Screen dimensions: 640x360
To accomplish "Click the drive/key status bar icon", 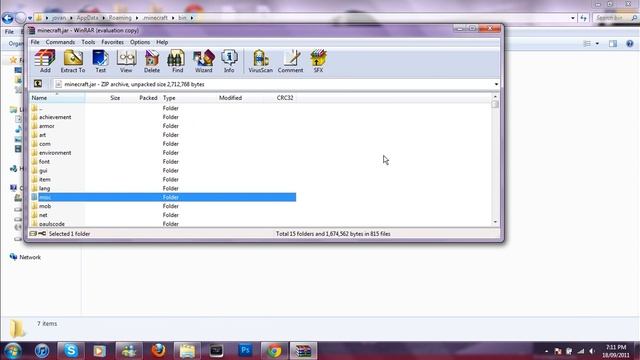I will tap(38, 233).
